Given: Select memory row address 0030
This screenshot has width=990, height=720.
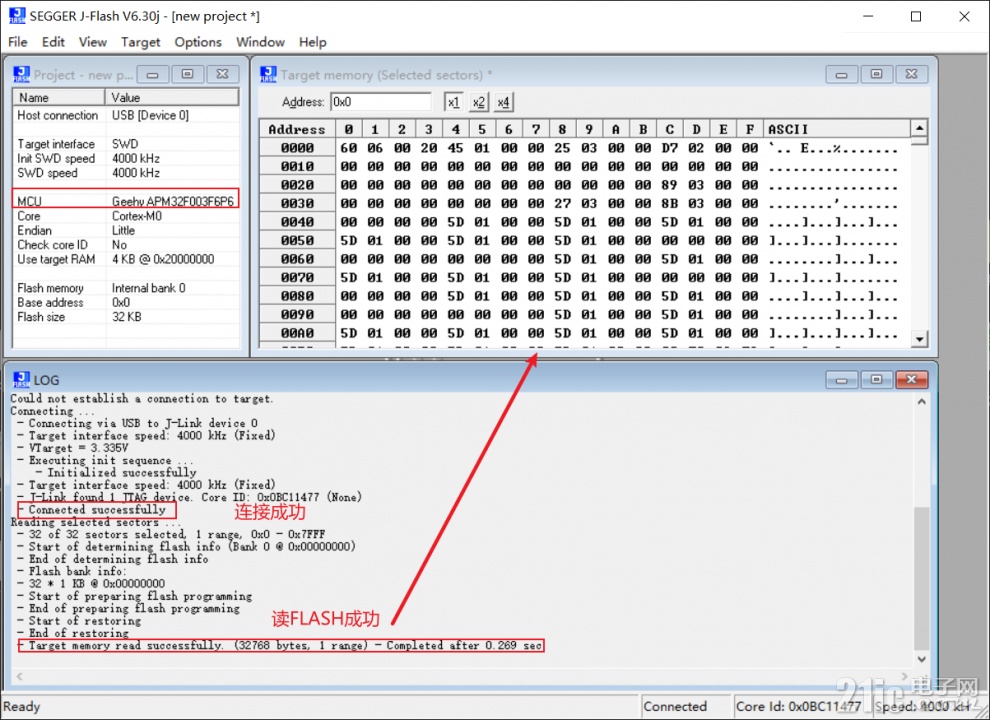Looking at the screenshot, I should coord(297,203).
